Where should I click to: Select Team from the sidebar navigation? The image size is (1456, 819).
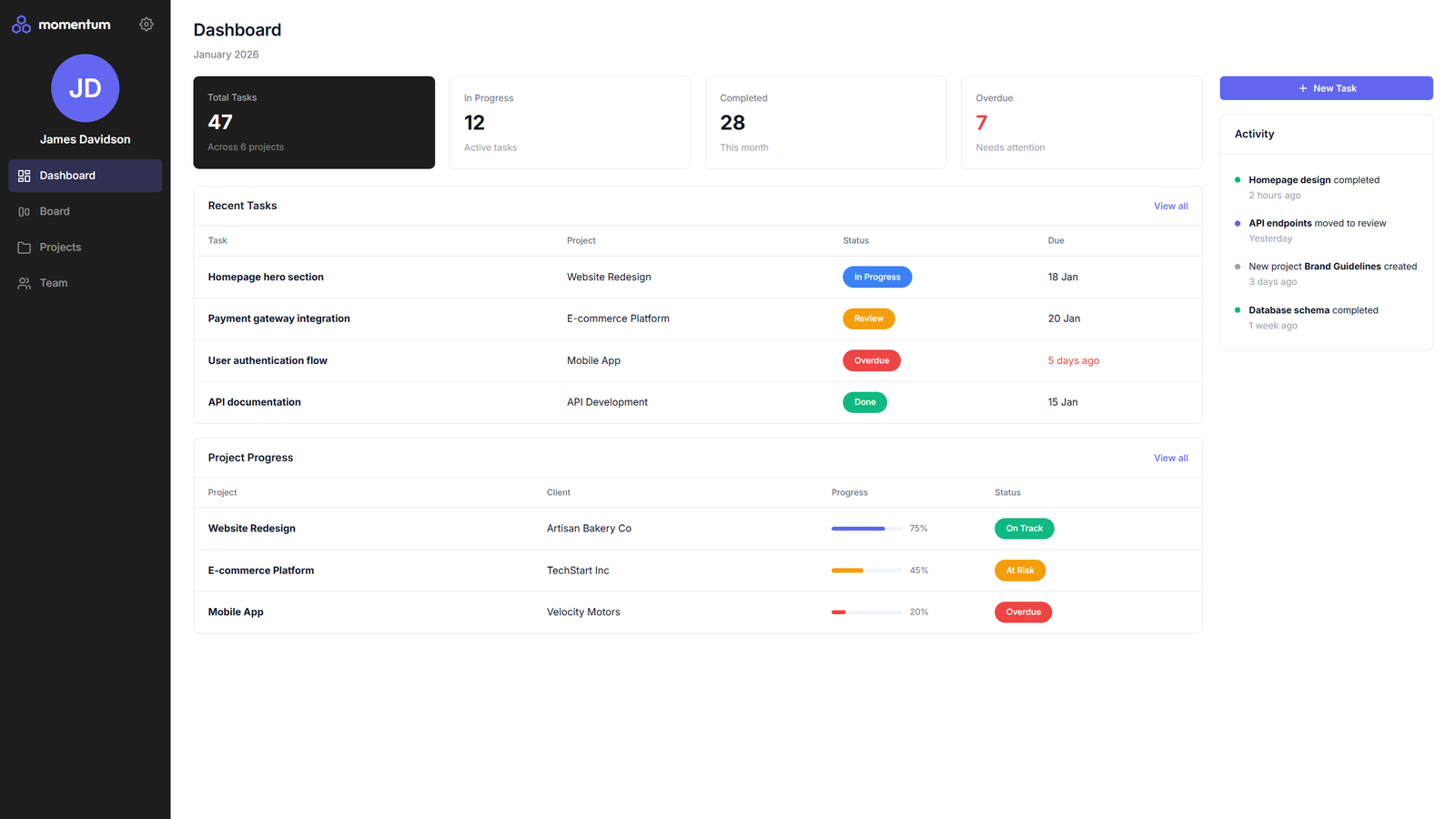click(53, 283)
